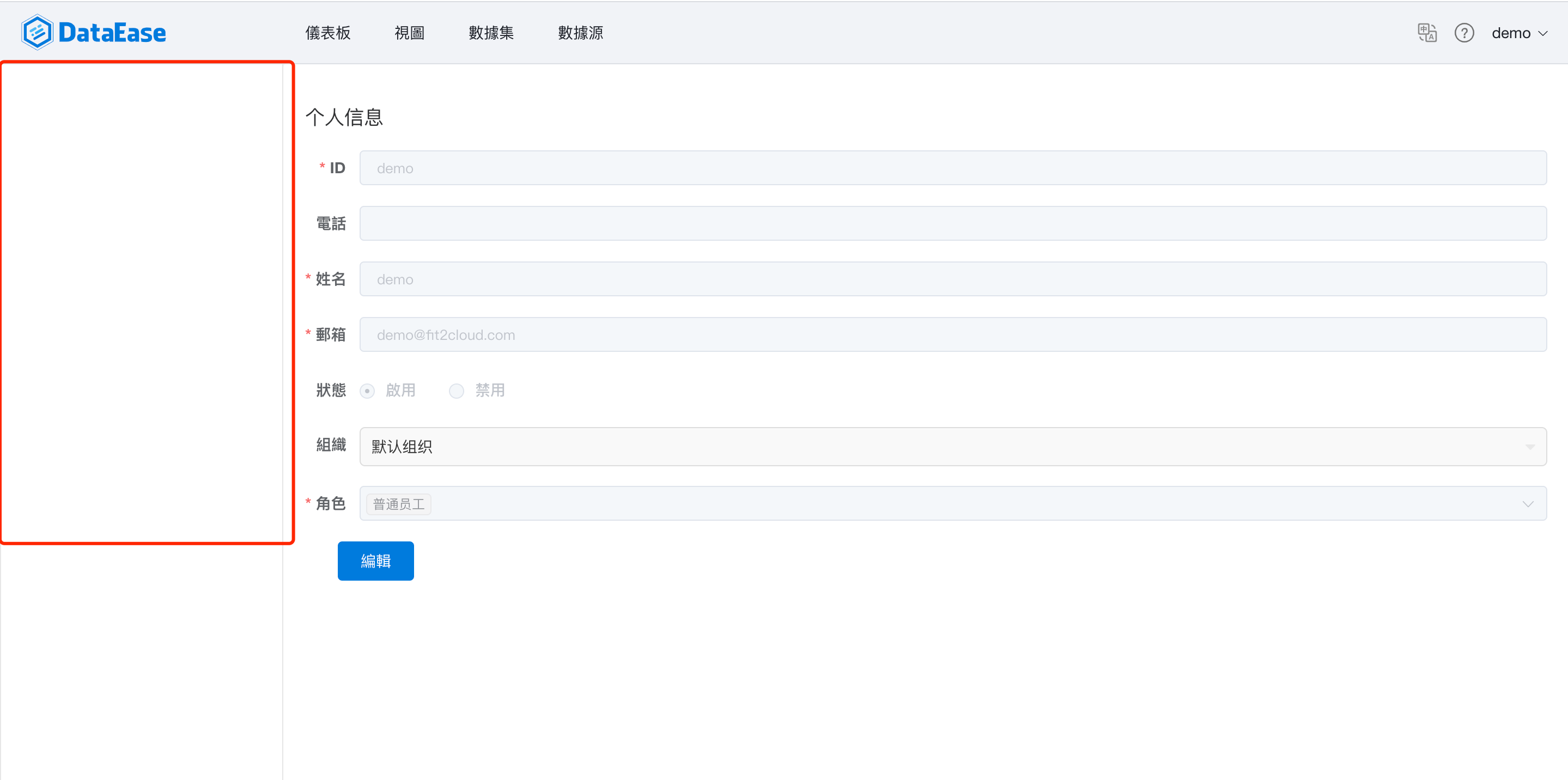Image resolution: width=1568 pixels, height=780 pixels.
Task: Expand the 組織 dropdown showing 默认组织
Action: pyautogui.click(x=952, y=447)
